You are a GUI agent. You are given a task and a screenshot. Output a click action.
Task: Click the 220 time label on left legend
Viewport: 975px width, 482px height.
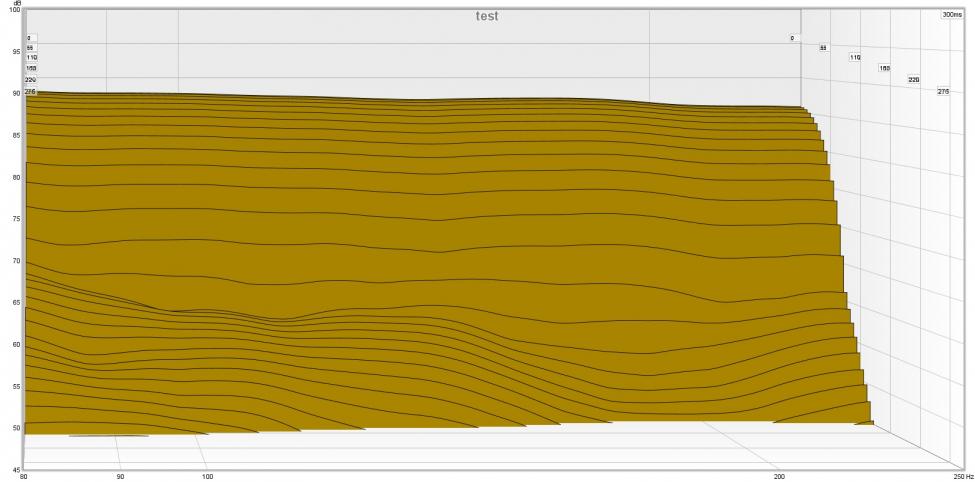point(31,80)
